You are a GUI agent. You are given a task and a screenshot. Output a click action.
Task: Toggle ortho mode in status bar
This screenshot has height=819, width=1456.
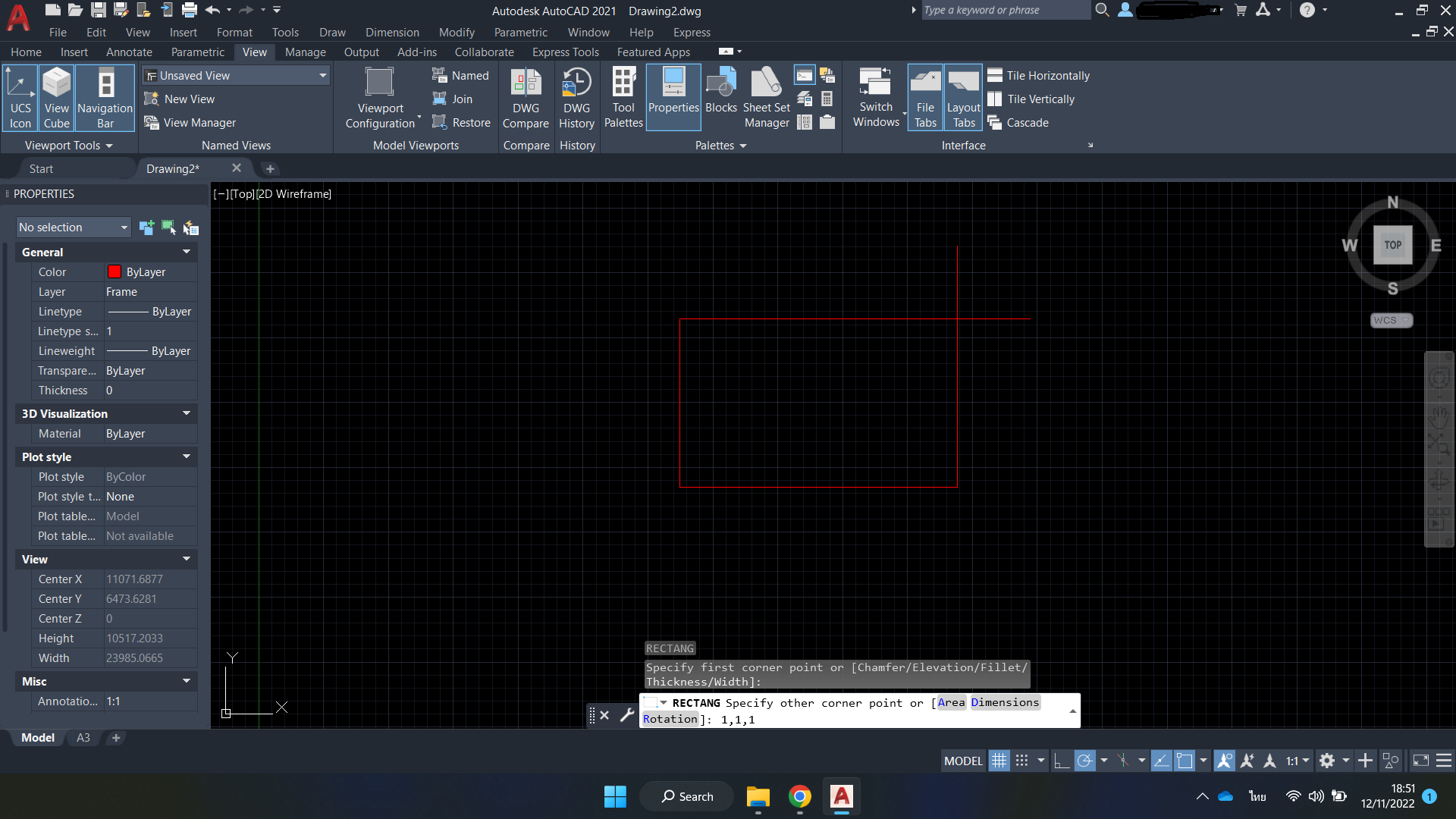point(1062,760)
